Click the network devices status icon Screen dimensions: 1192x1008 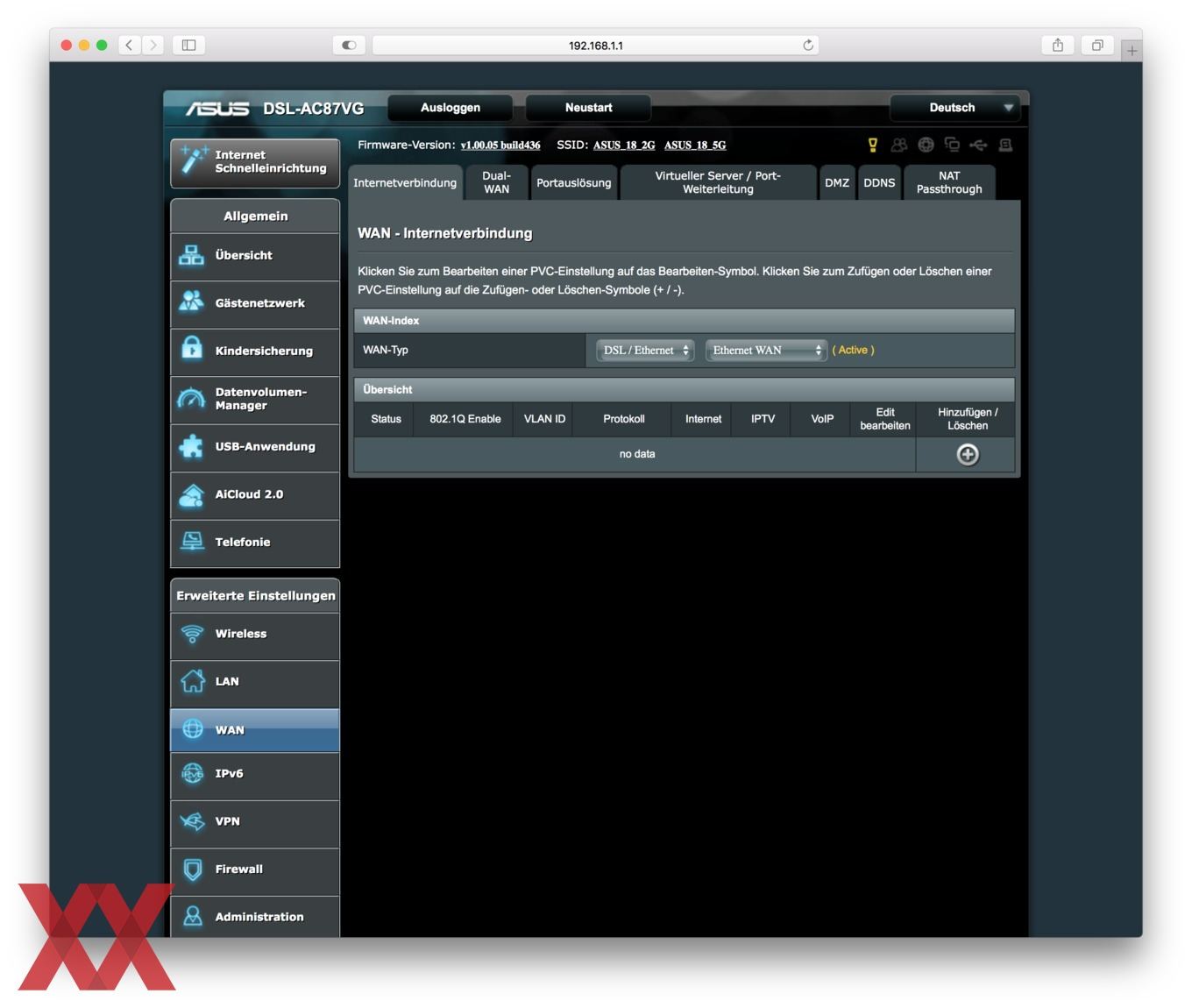[x=952, y=145]
